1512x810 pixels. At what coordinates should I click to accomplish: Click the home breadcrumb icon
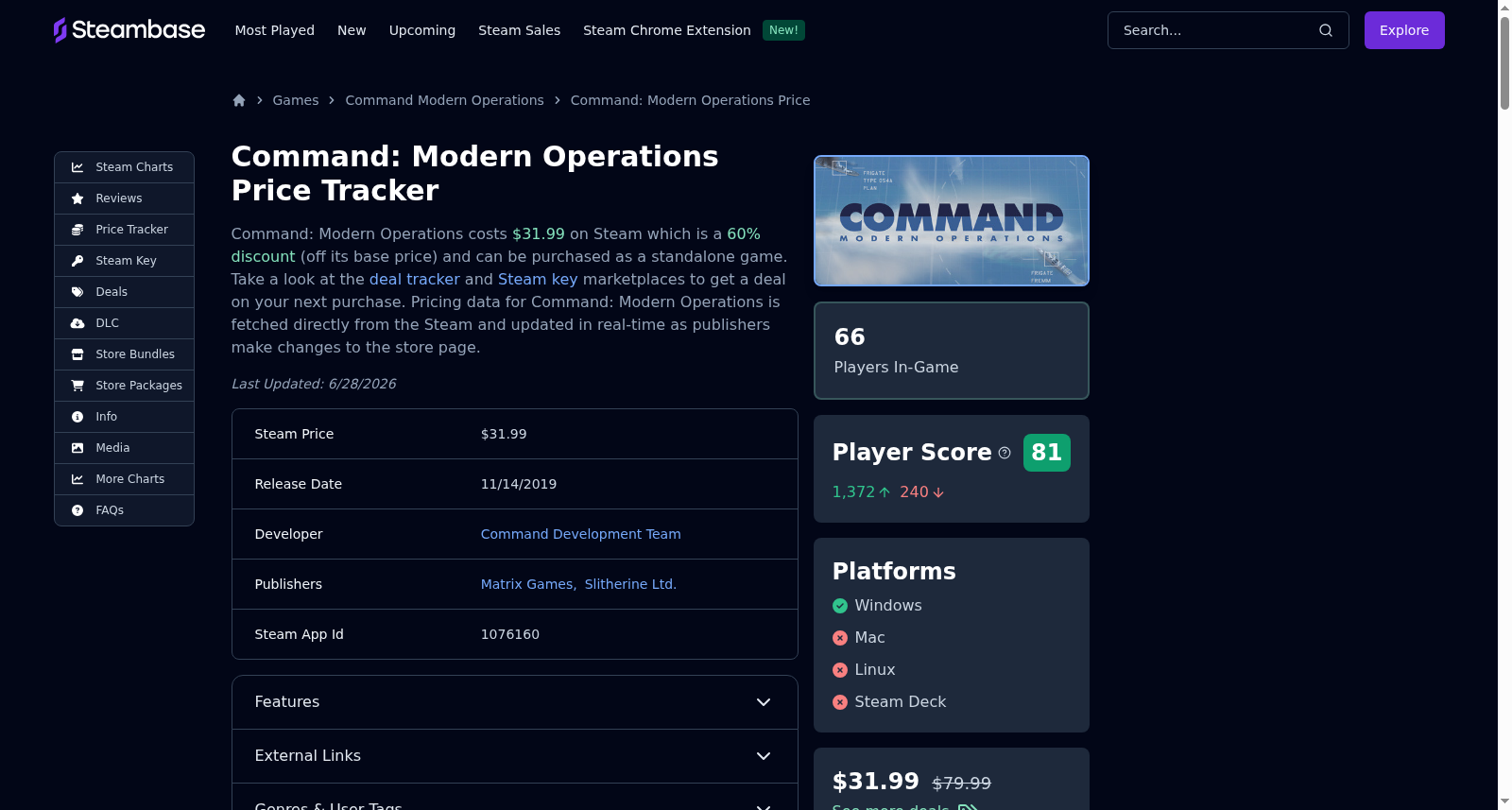[239, 100]
